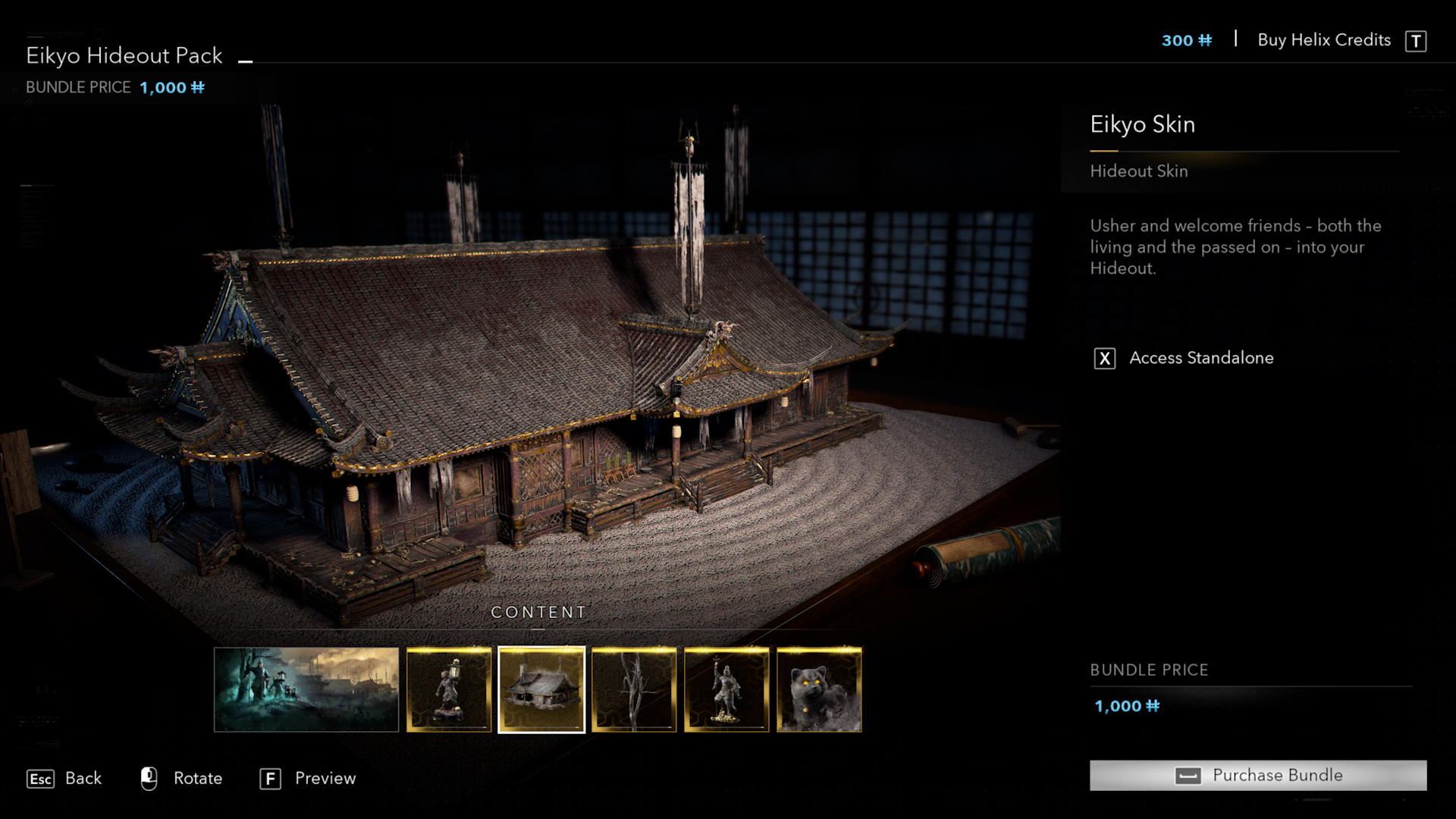
Task: Click the Esc key icon
Action: point(41,779)
